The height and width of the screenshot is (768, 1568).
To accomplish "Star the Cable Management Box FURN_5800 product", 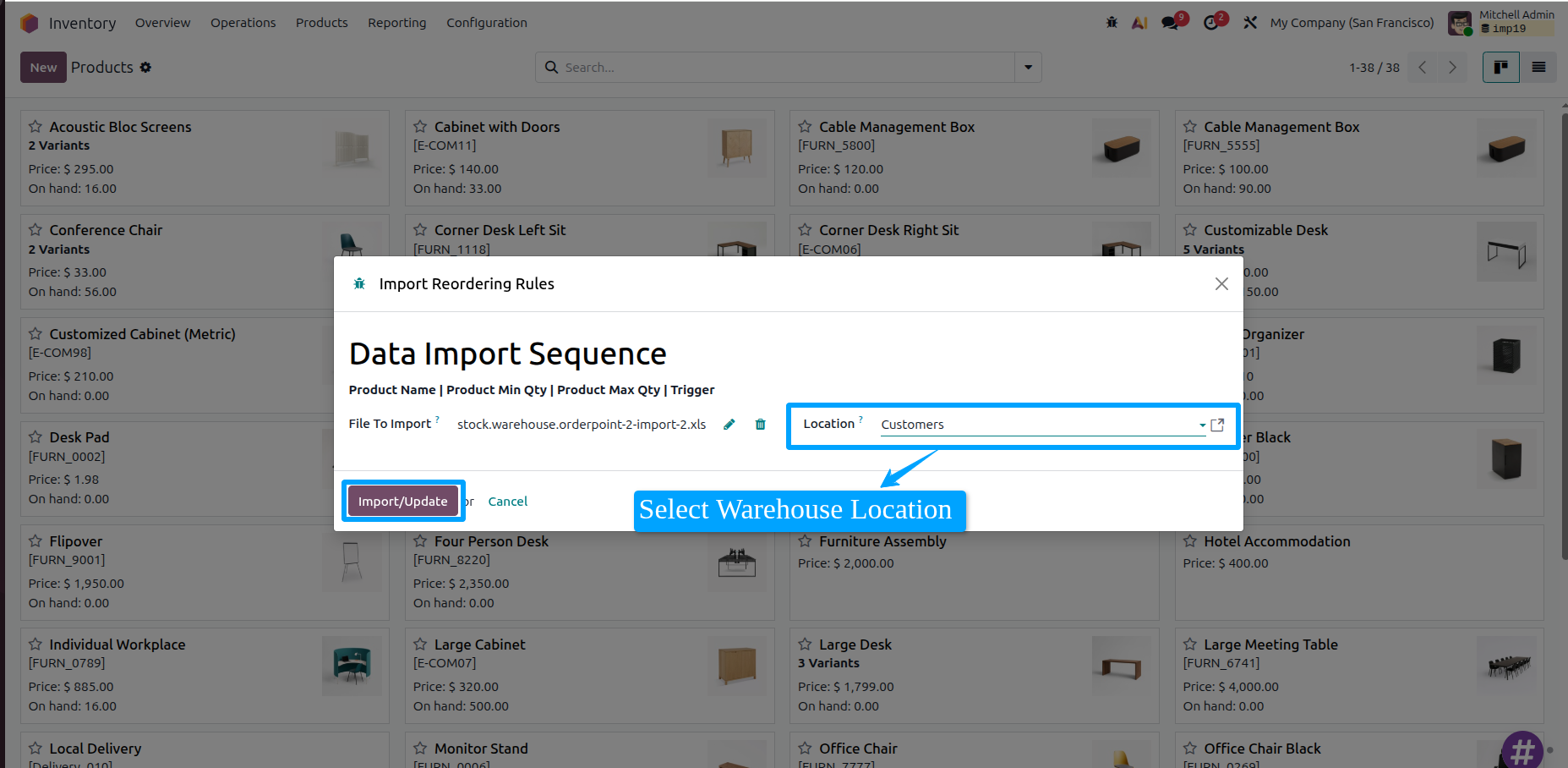I will [x=805, y=127].
